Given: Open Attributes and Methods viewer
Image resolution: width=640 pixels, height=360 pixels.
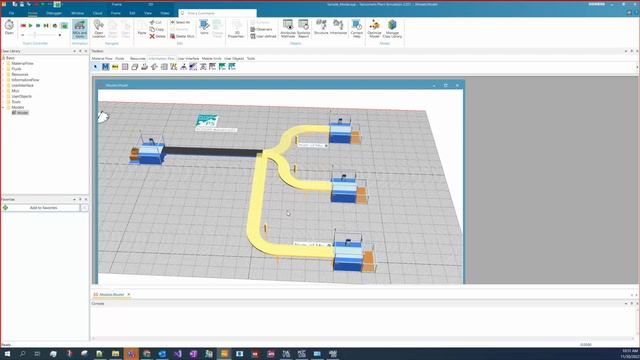Looking at the screenshot, I should 288,29.
